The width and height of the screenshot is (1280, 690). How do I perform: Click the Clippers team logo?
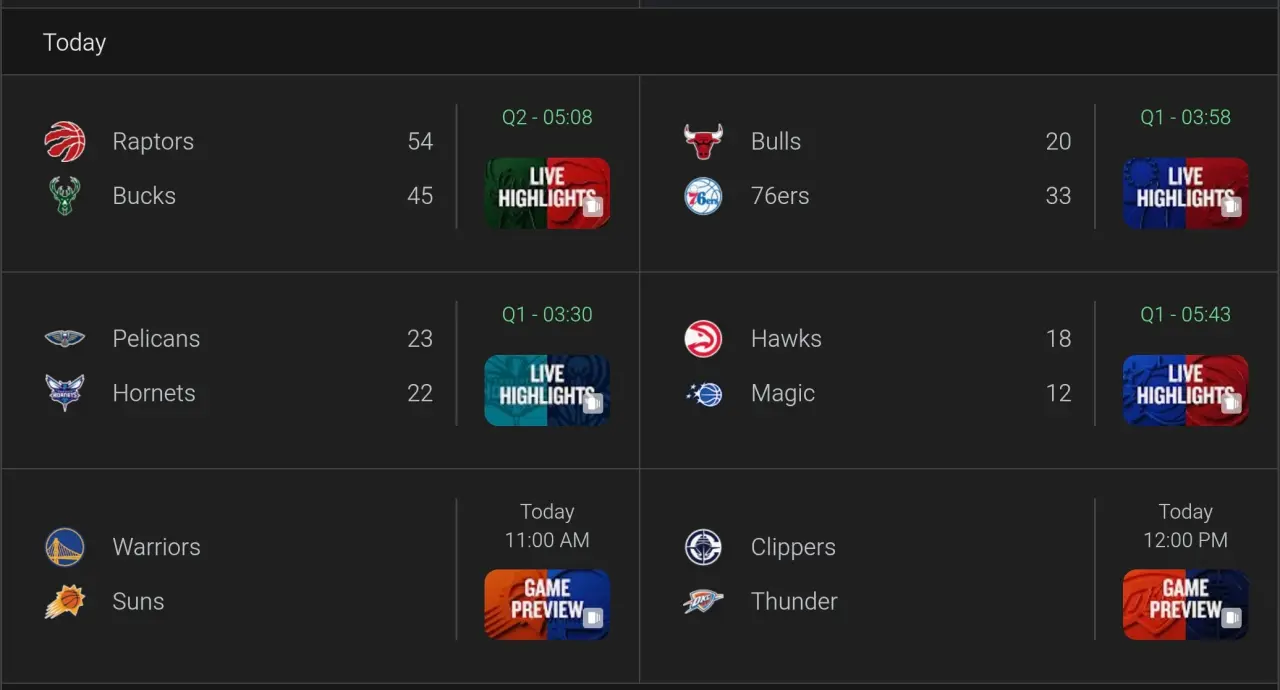[x=703, y=547]
